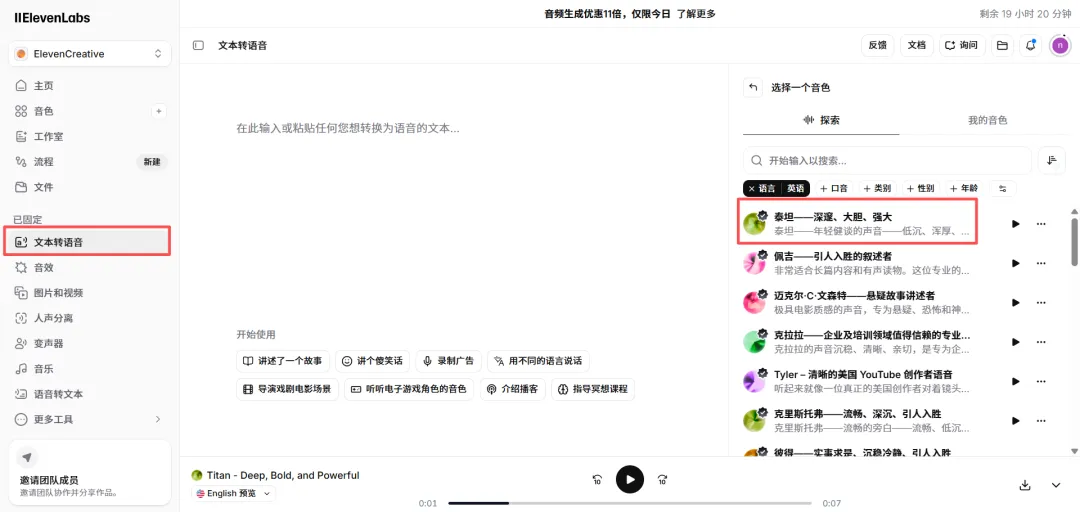This screenshot has height=512, width=1080.
Task: Add a new voice with the plus button
Action: click(x=159, y=111)
